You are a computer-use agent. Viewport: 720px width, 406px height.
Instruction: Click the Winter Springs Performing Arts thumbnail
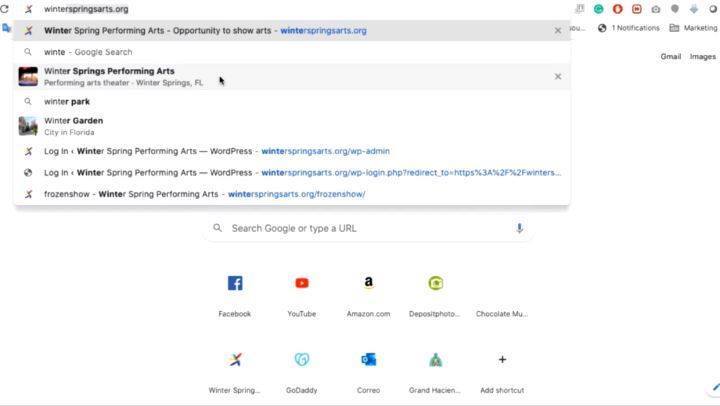click(28, 76)
